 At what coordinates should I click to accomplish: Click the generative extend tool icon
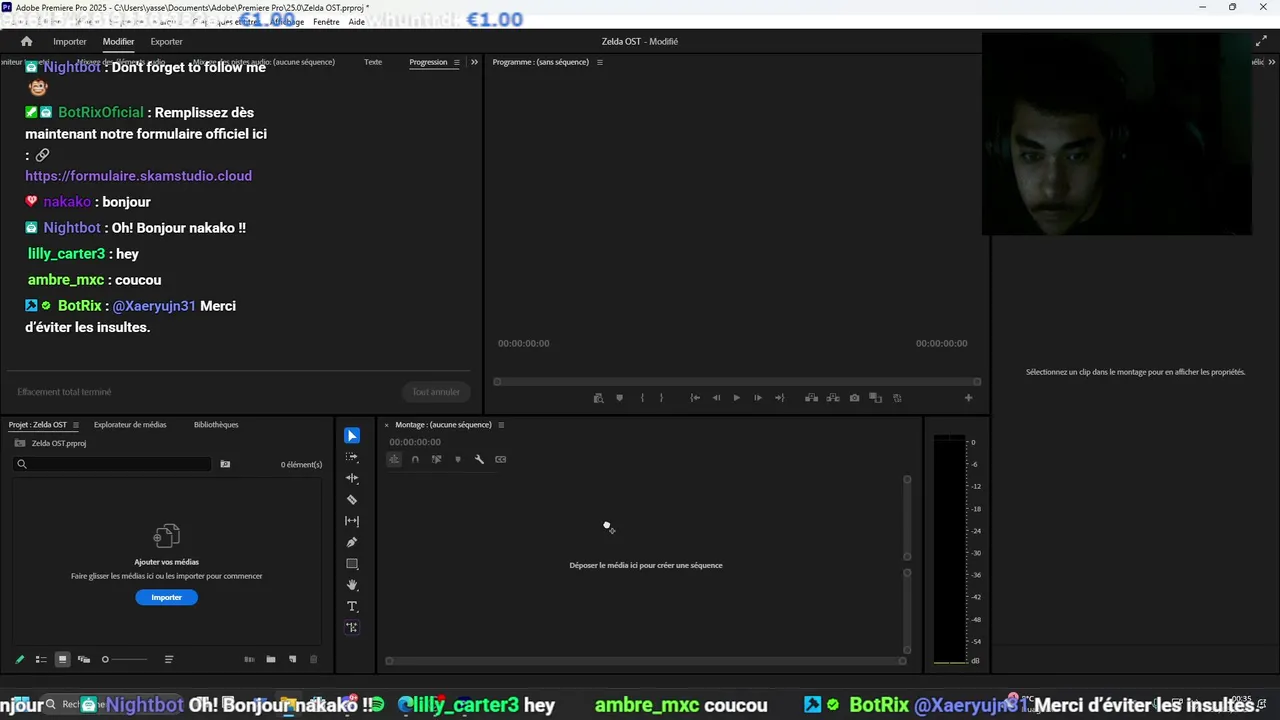click(352, 628)
